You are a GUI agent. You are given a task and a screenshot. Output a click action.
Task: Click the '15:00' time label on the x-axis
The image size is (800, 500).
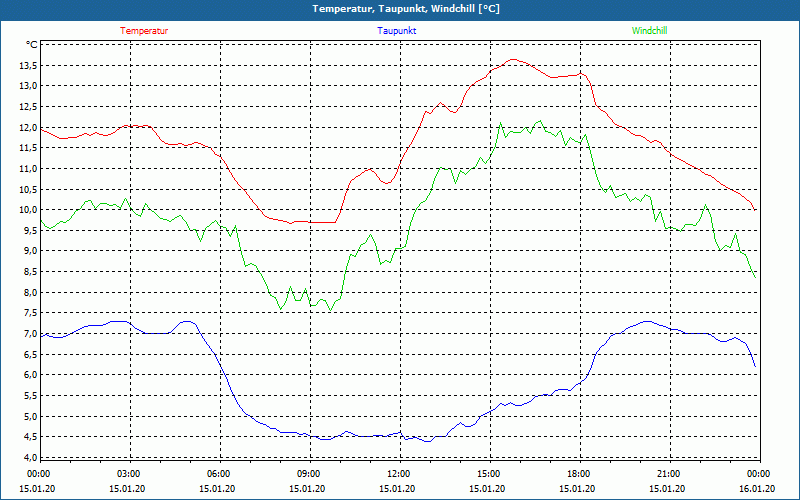click(488, 474)
